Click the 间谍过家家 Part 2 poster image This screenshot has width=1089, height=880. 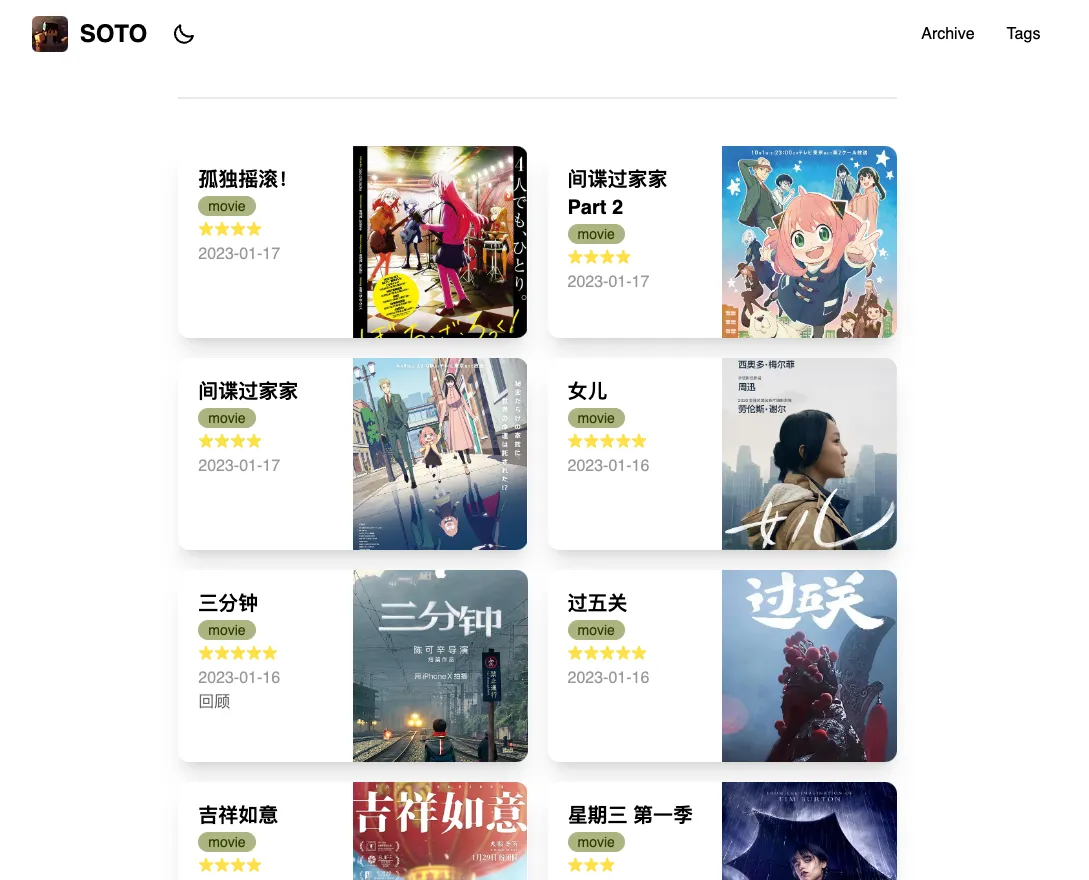809,242
